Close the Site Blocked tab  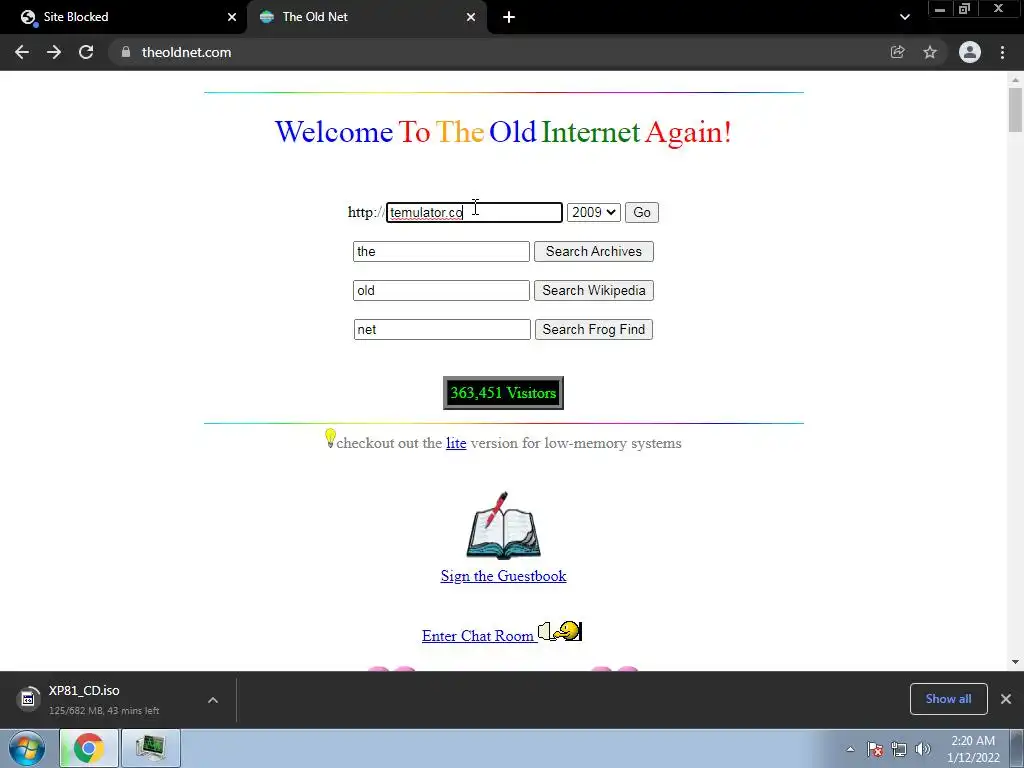(232, 17)
